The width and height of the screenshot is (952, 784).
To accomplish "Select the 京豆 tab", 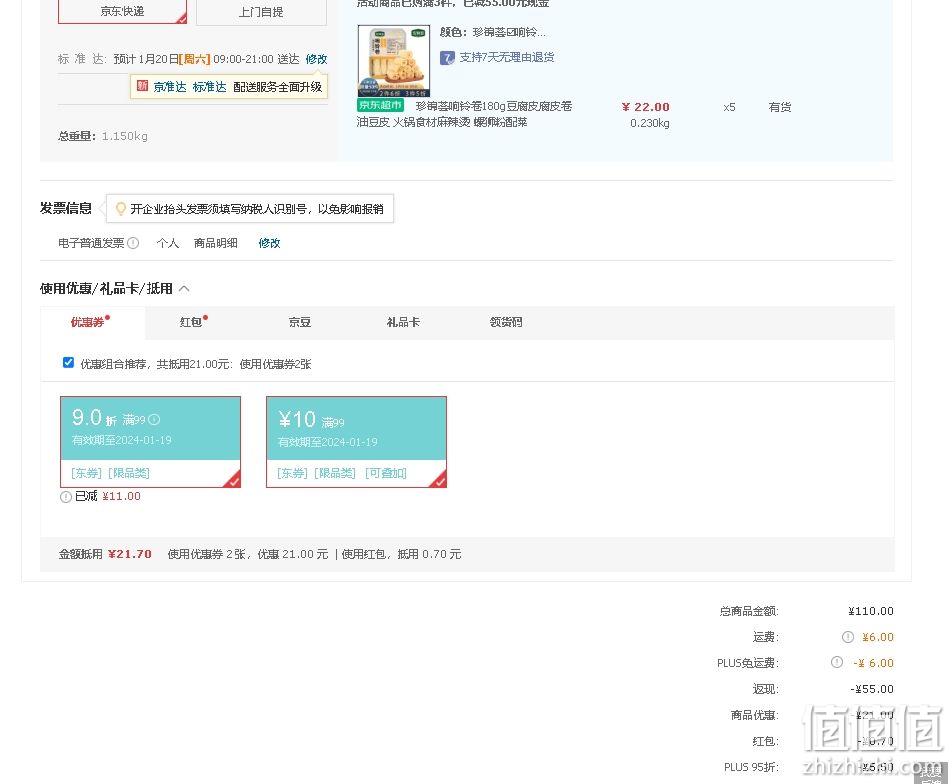I will (x=300, y=322).
